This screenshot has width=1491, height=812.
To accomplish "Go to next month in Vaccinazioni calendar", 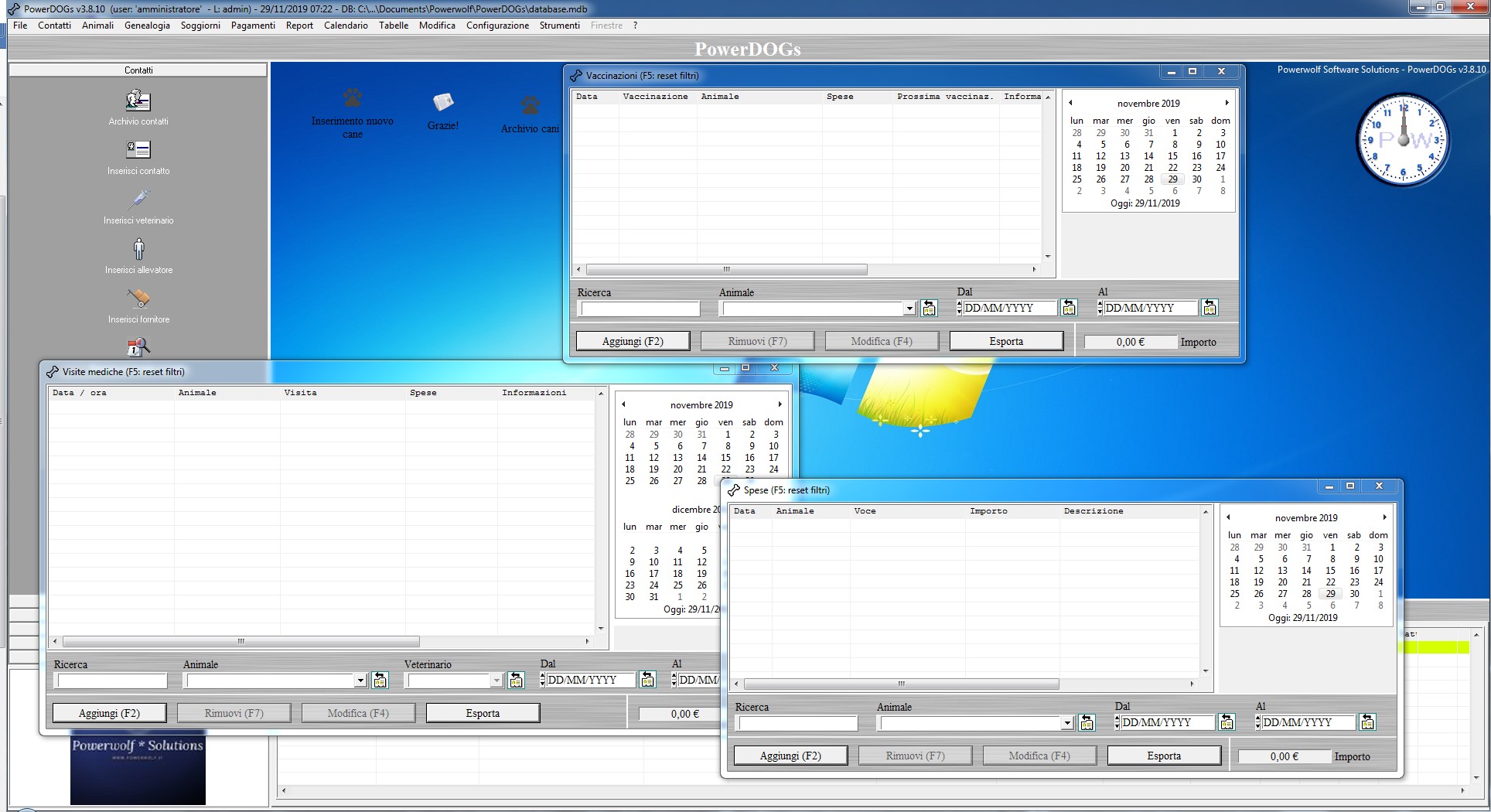I will coord(1227,103).
